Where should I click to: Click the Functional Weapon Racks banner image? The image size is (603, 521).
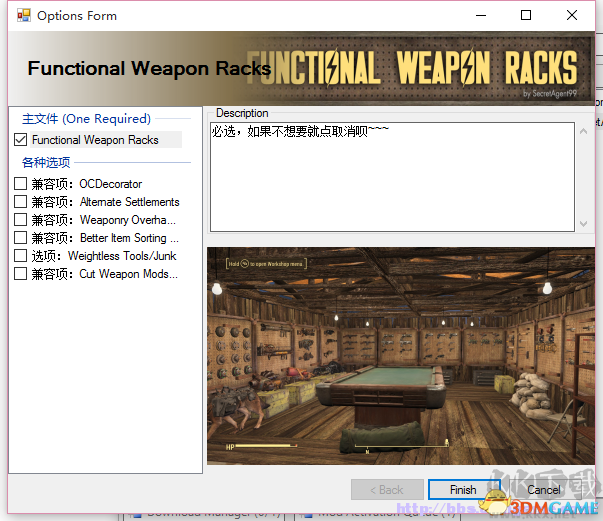(x=302, y=68)
